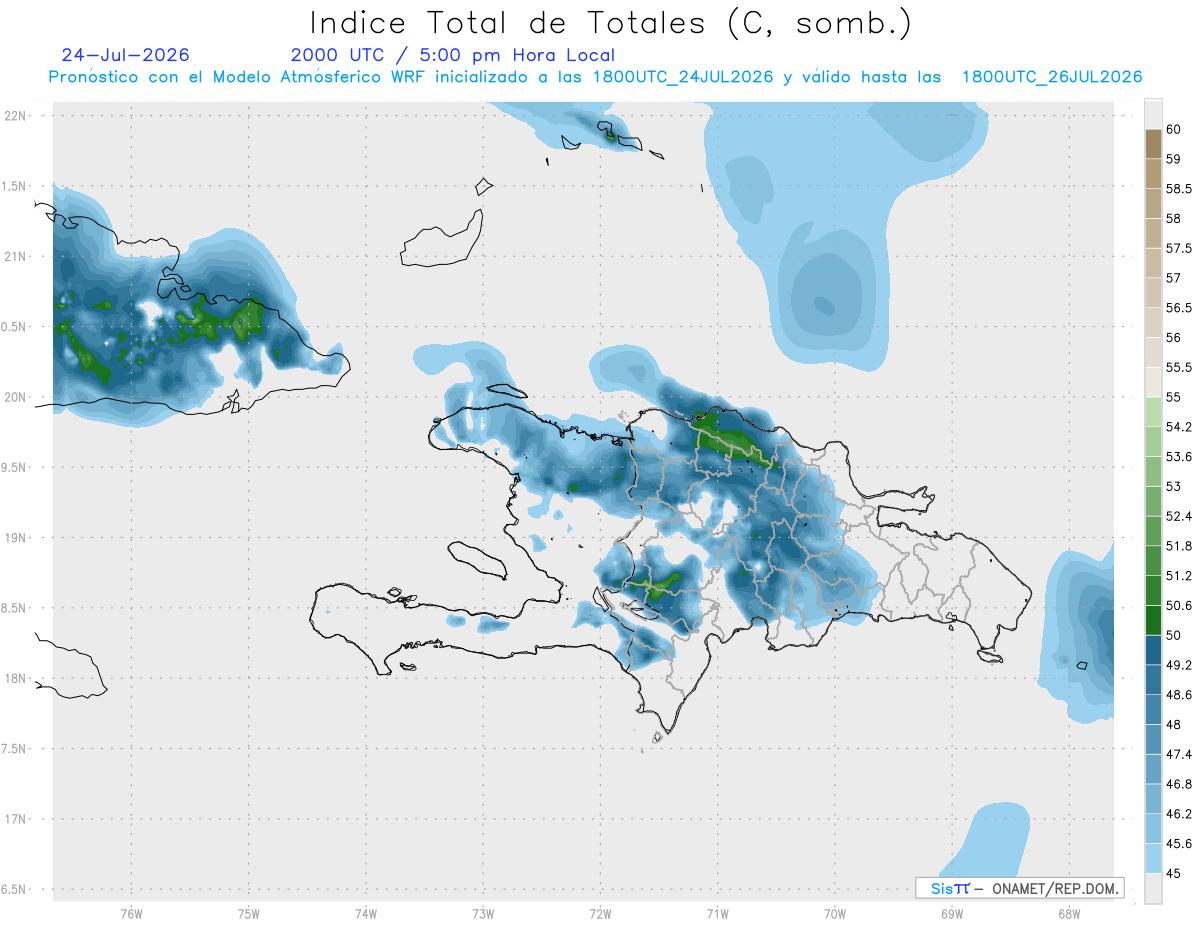Click the colorbar value 48.6

(1179, 695)
